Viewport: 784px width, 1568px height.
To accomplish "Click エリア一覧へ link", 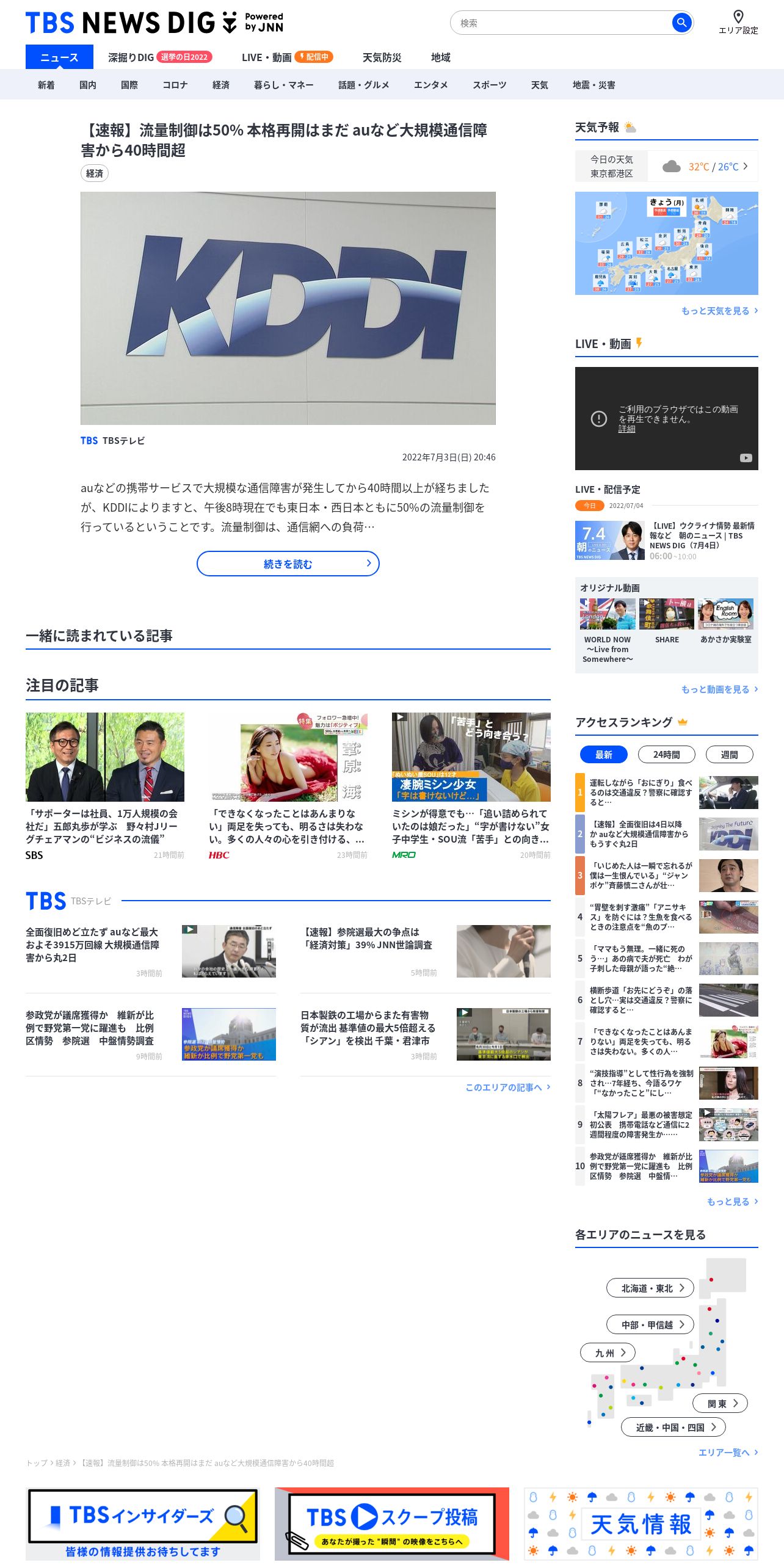I will [728, 1453].
